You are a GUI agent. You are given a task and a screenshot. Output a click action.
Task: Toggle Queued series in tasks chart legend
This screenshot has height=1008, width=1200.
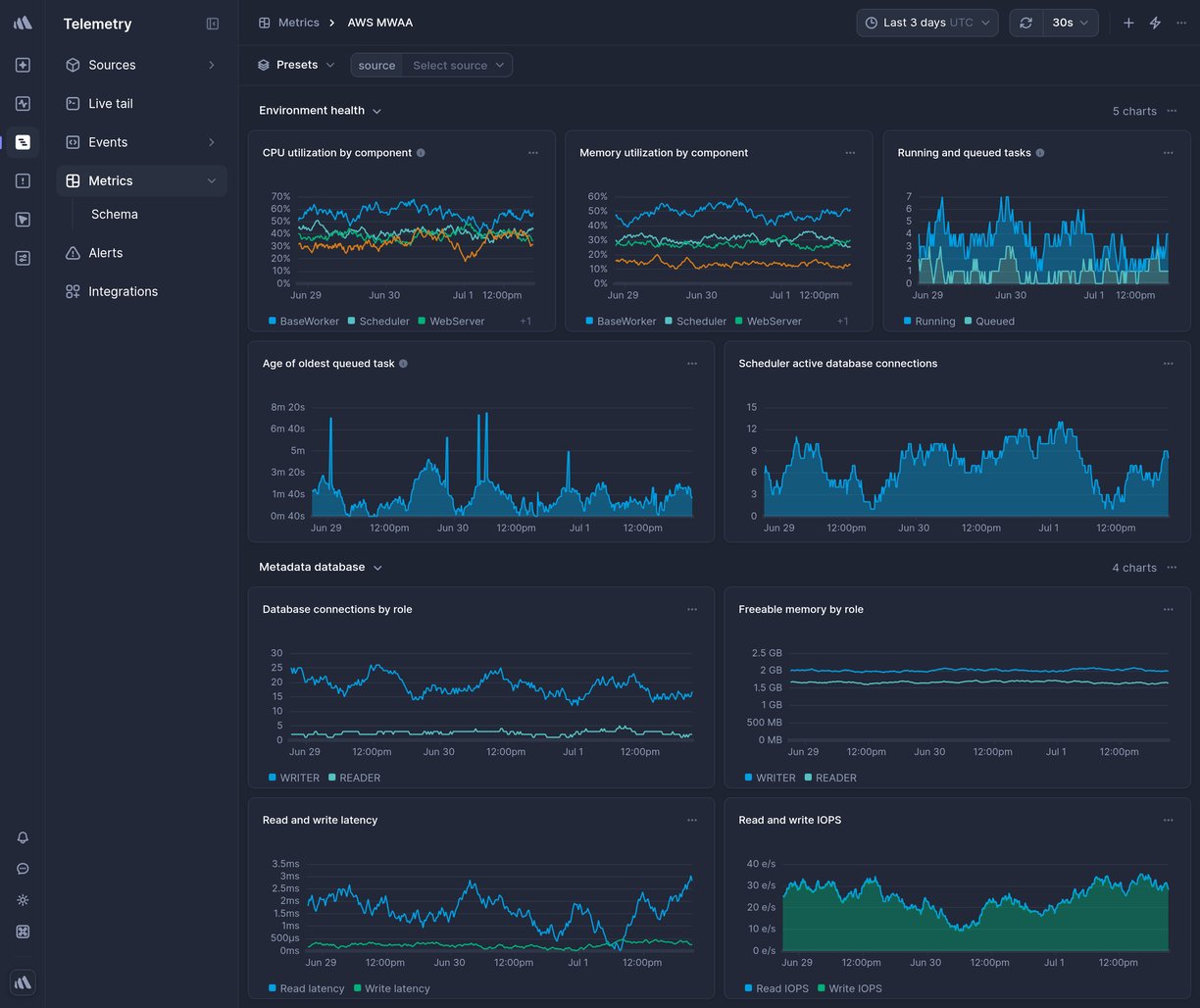tap(989, 322)
